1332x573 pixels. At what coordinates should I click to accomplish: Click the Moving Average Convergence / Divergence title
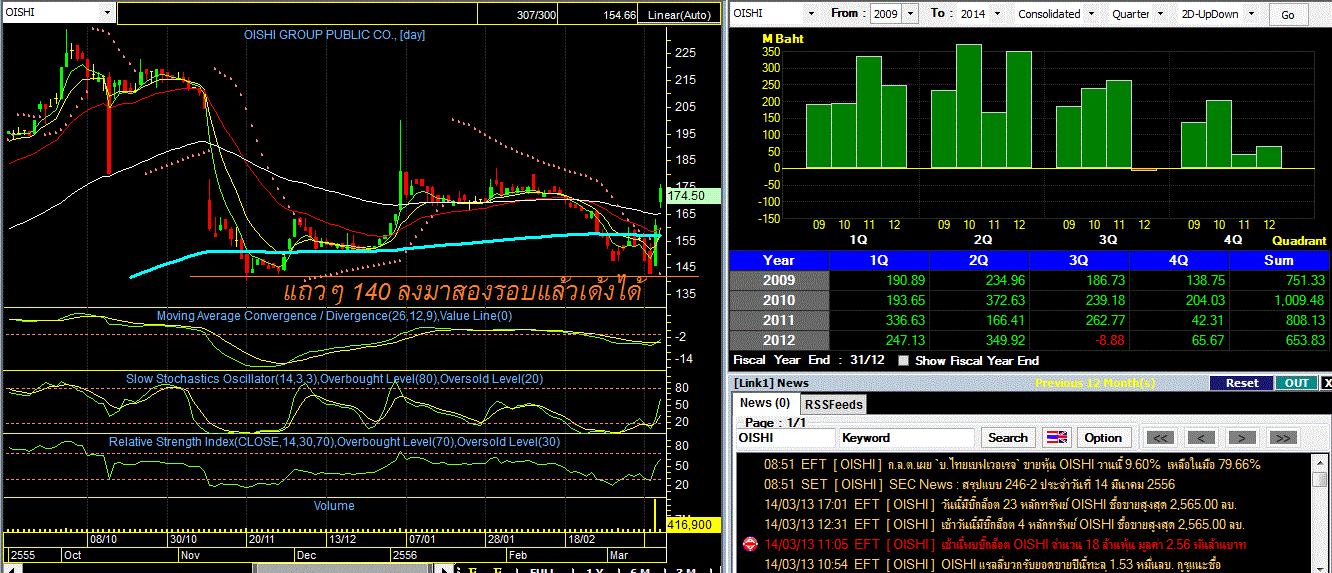click(x=335, y=316)
